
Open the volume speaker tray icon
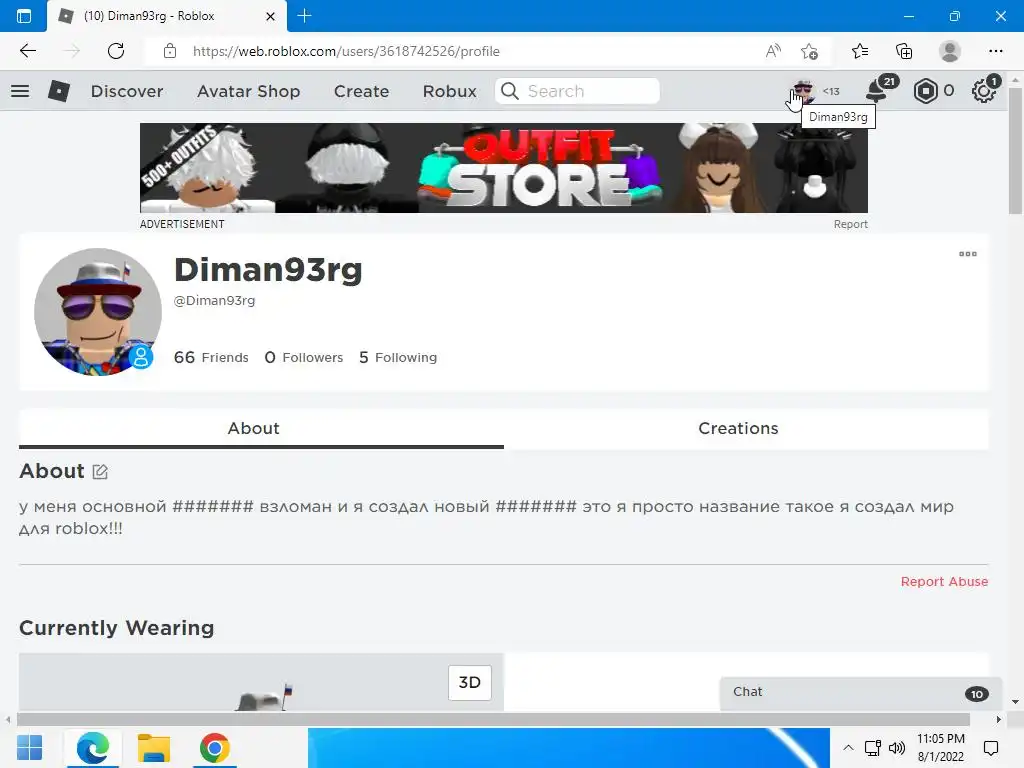click(x=897, y=748)
